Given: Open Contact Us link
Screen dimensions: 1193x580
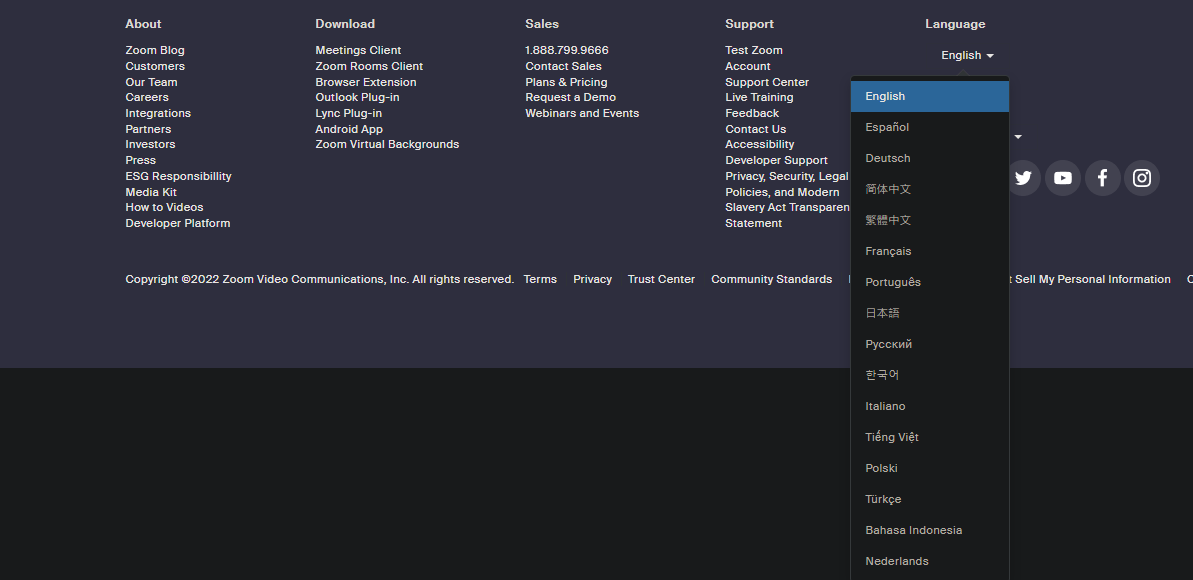Looking at the screenshot, I should 756,129.
